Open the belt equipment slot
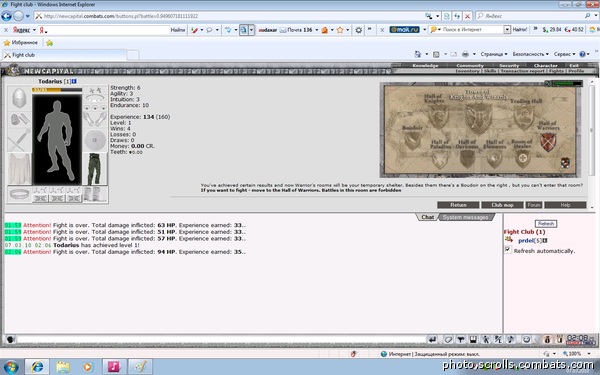Screen dimensions: 600x375 19,194
